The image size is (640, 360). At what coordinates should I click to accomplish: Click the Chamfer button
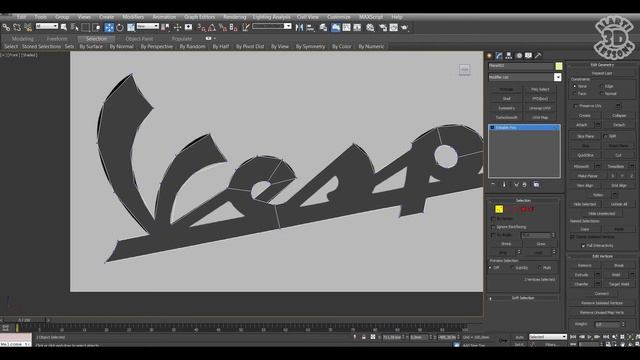click(582, 284)
